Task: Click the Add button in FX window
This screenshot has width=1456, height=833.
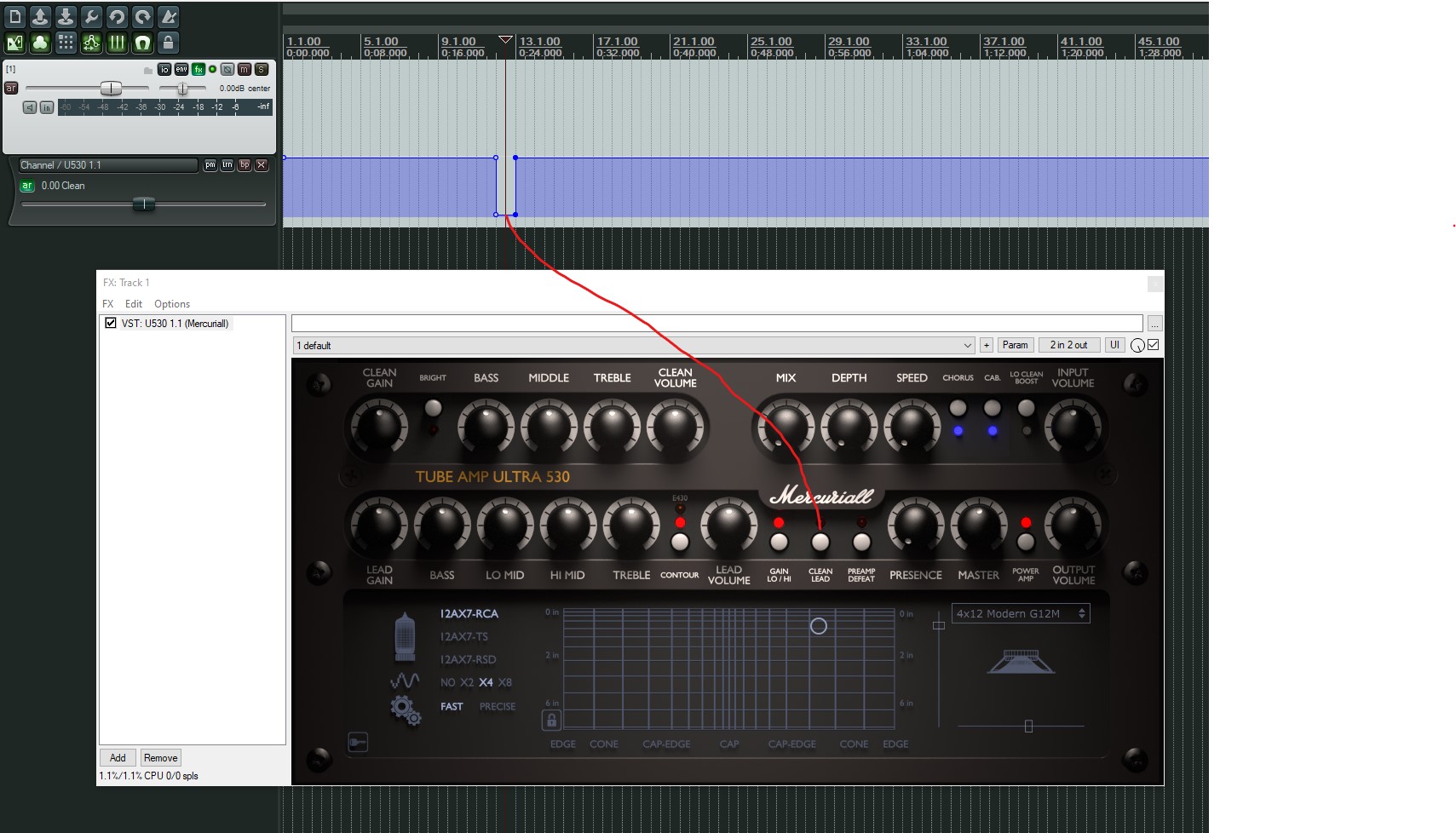Action: coord(118,757)
